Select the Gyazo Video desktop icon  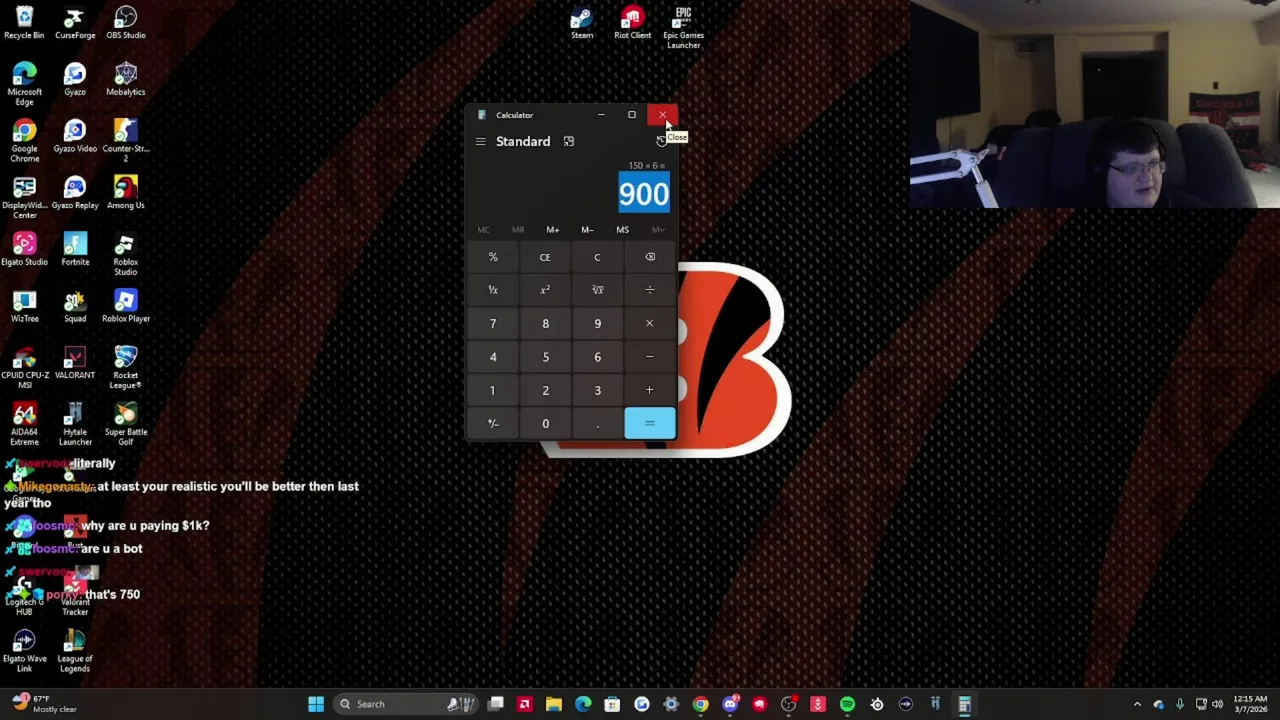(75, 137)
